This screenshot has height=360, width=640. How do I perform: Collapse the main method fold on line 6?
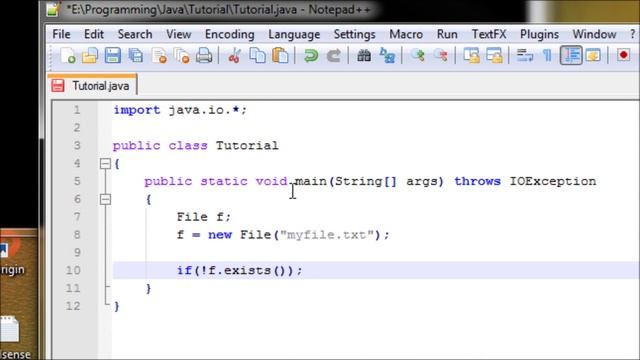(x=105, y=199)
